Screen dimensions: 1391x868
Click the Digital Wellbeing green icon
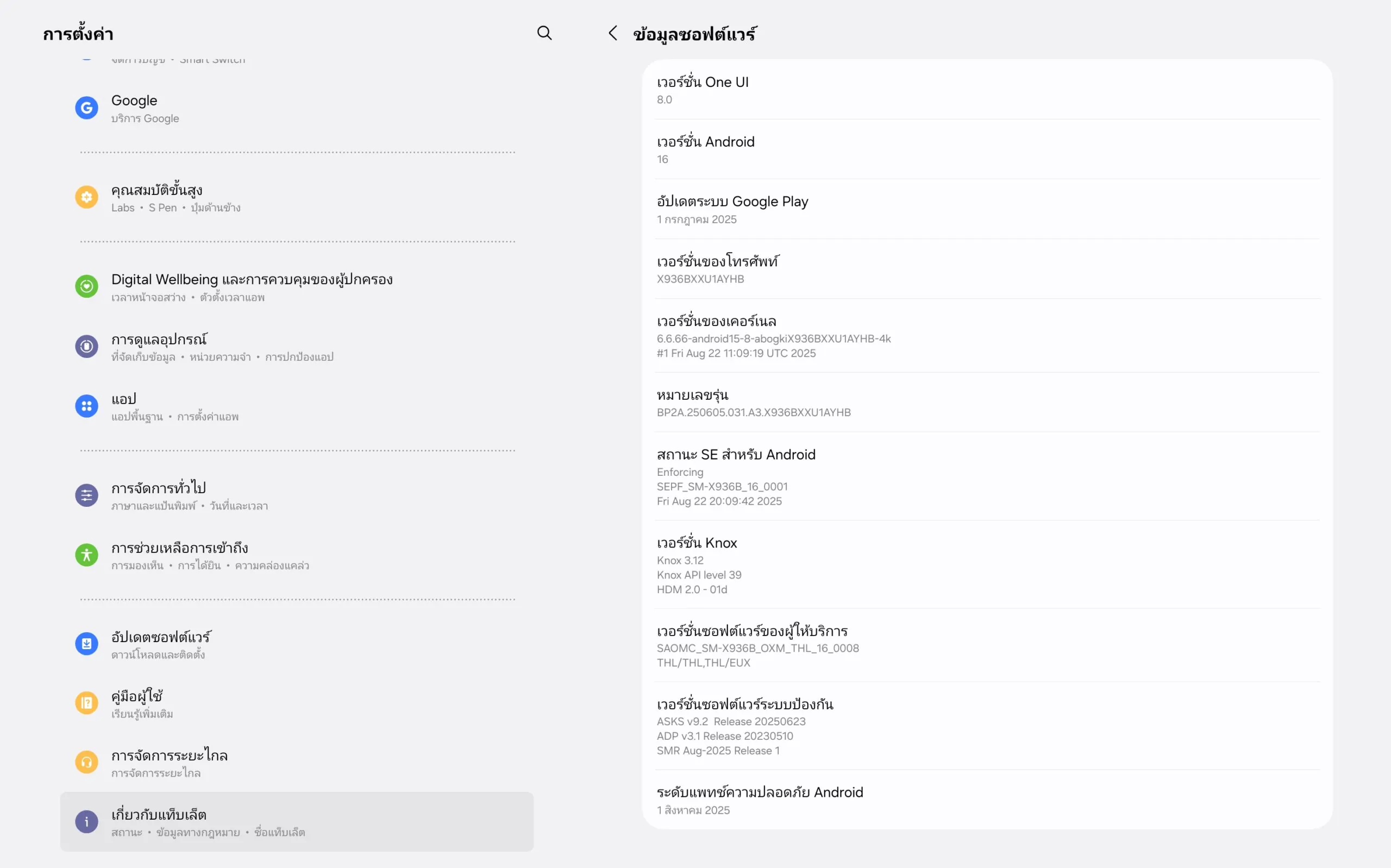point(87,286)
